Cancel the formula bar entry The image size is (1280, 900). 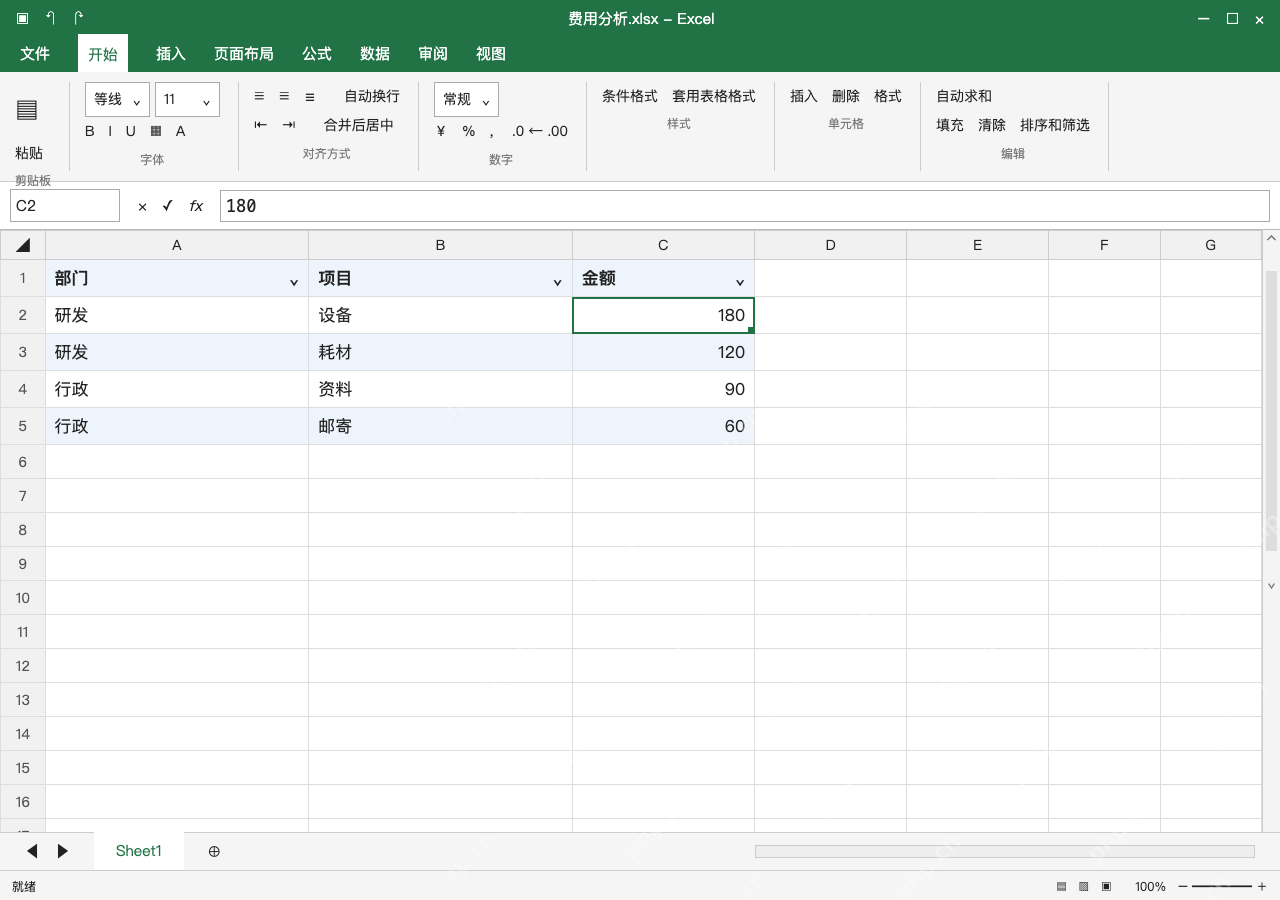point(142,206)
